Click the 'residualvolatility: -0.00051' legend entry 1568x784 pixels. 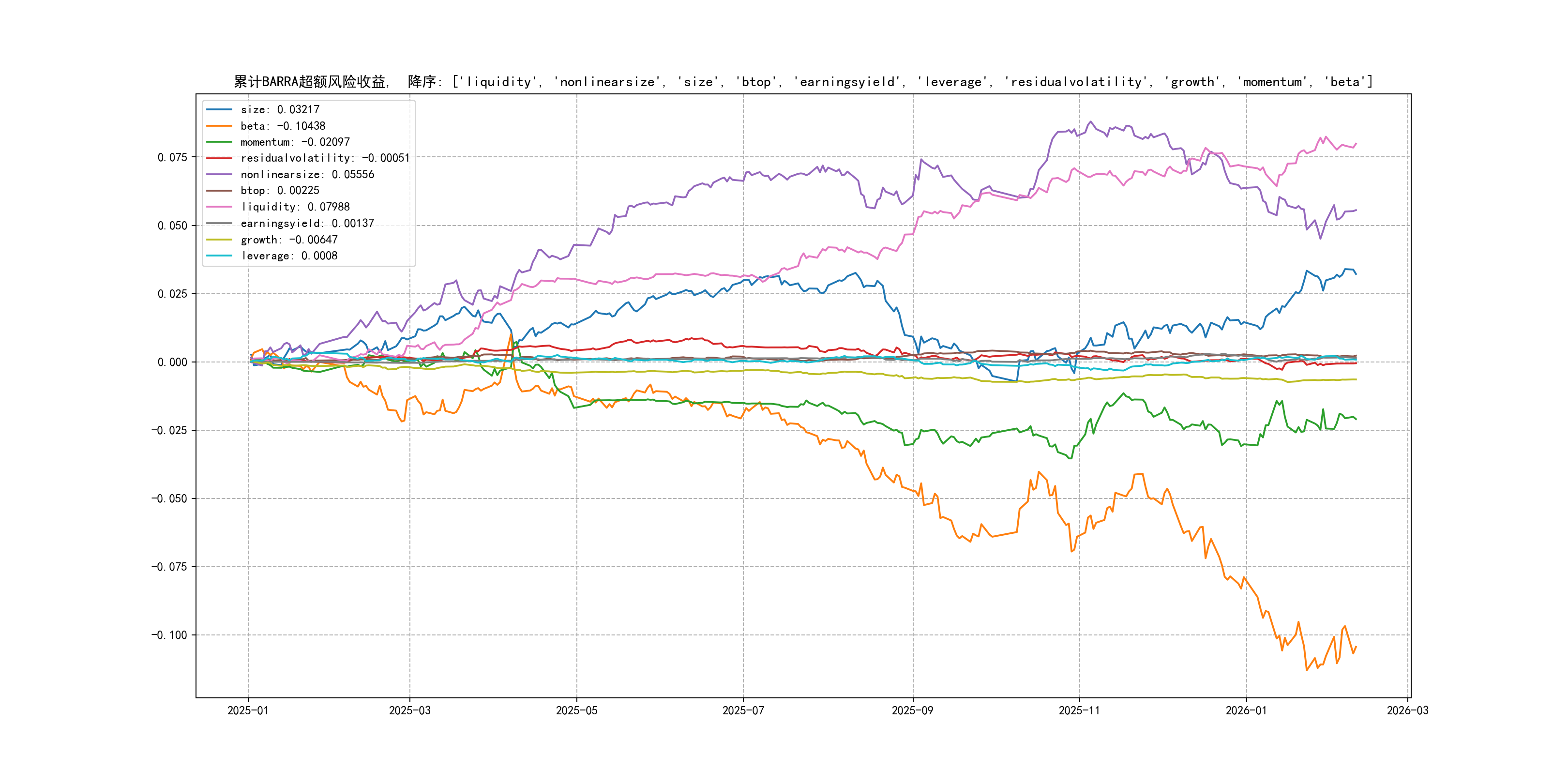click(325, 158)
